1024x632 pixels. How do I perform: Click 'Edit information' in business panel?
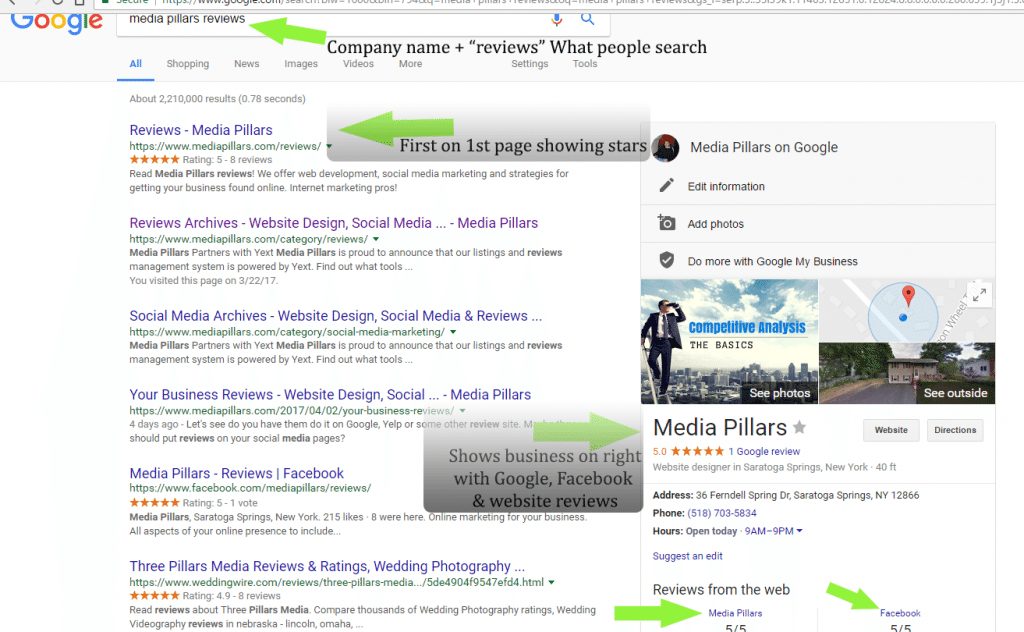pos(726,186)
